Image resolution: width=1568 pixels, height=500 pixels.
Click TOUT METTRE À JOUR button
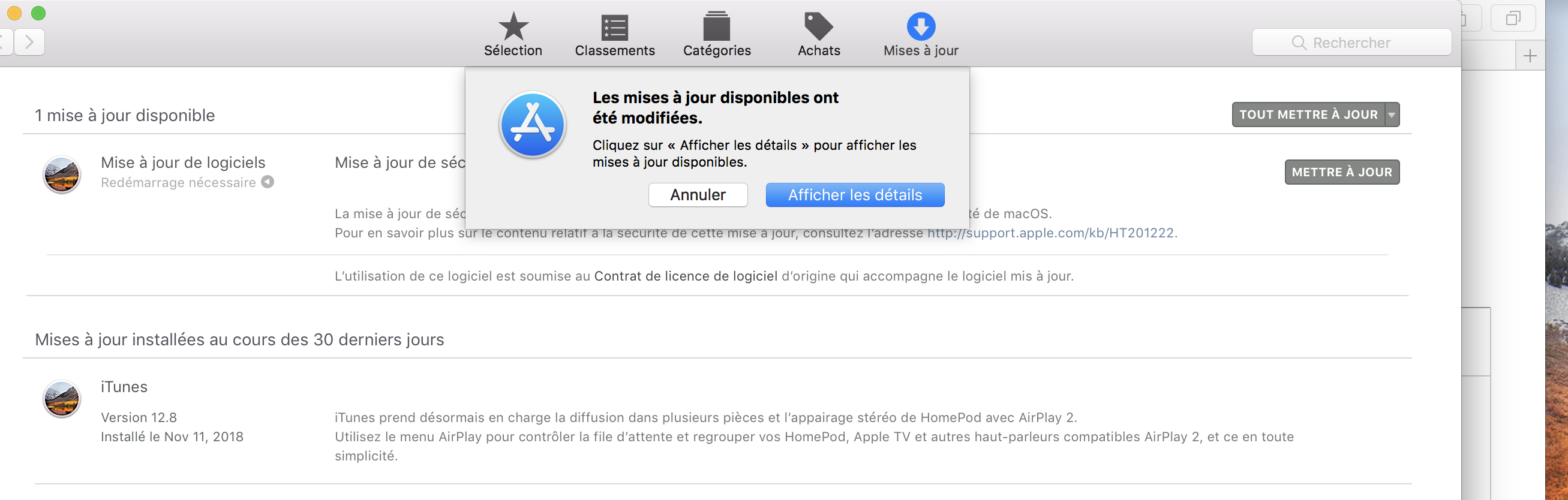(1308, 115)
